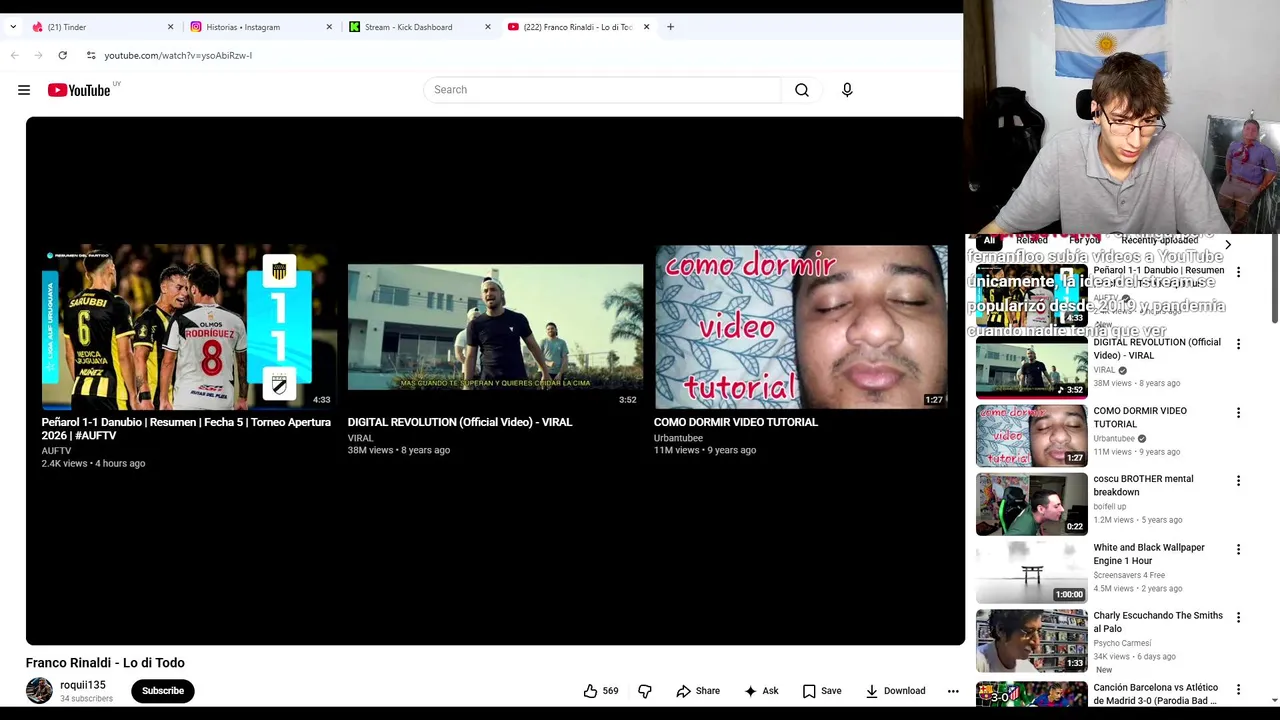Open COMO DORMIR VIDEO TUTORIAL endscreen title
This screenshot has height=720, width=1280.
pos(736,422)
